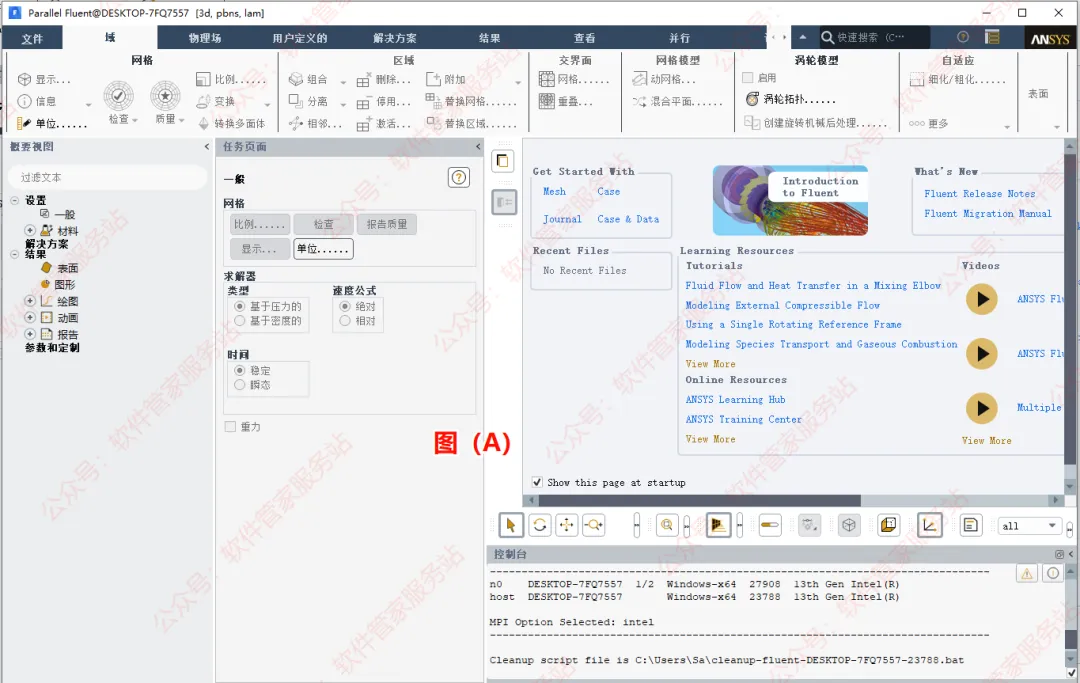This screenshot has width=1080, height=683.
Task: Select the zoom in/out tool
Action: tap(594, 525)
